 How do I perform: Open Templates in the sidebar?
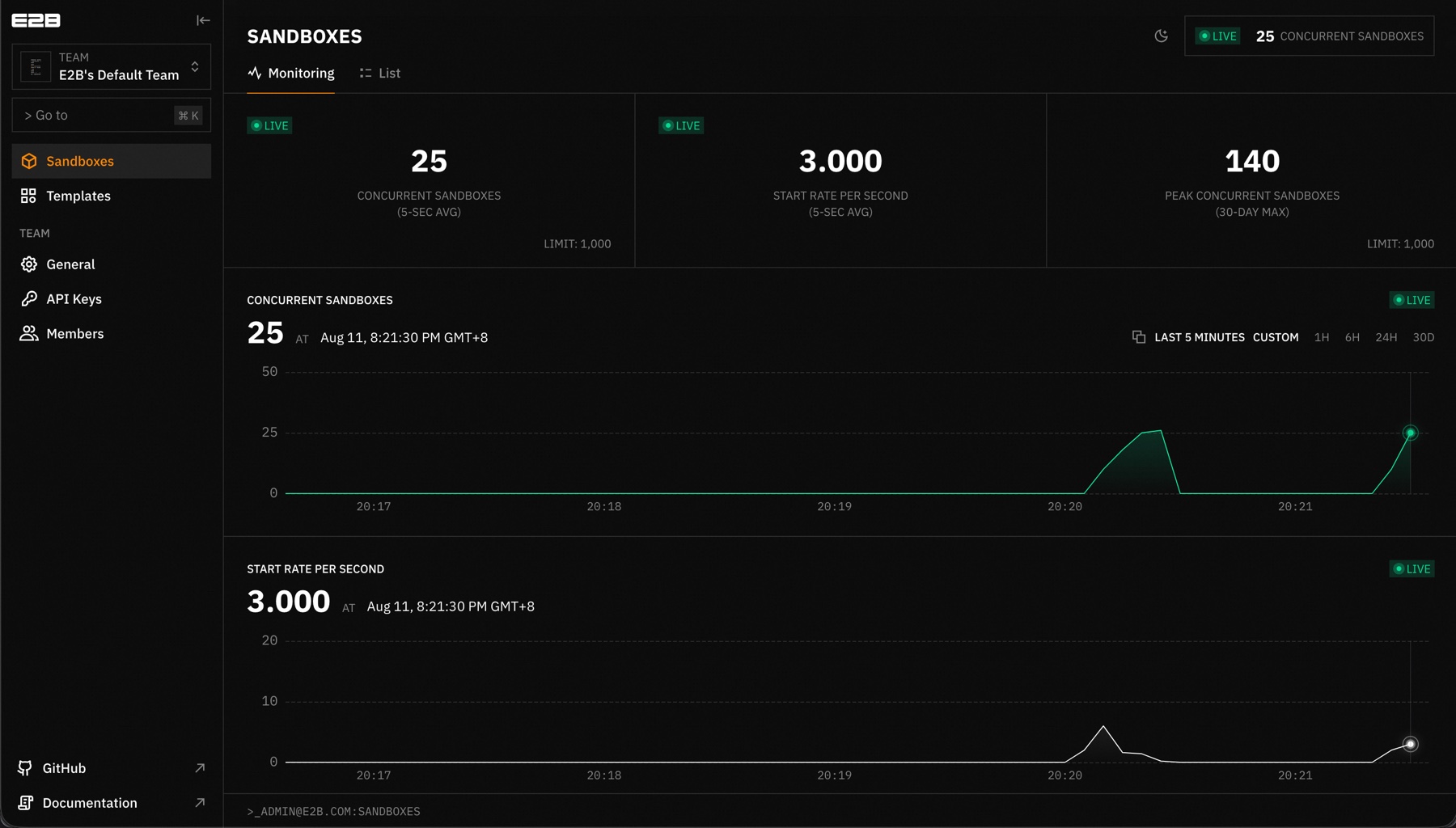click(112, 196)
